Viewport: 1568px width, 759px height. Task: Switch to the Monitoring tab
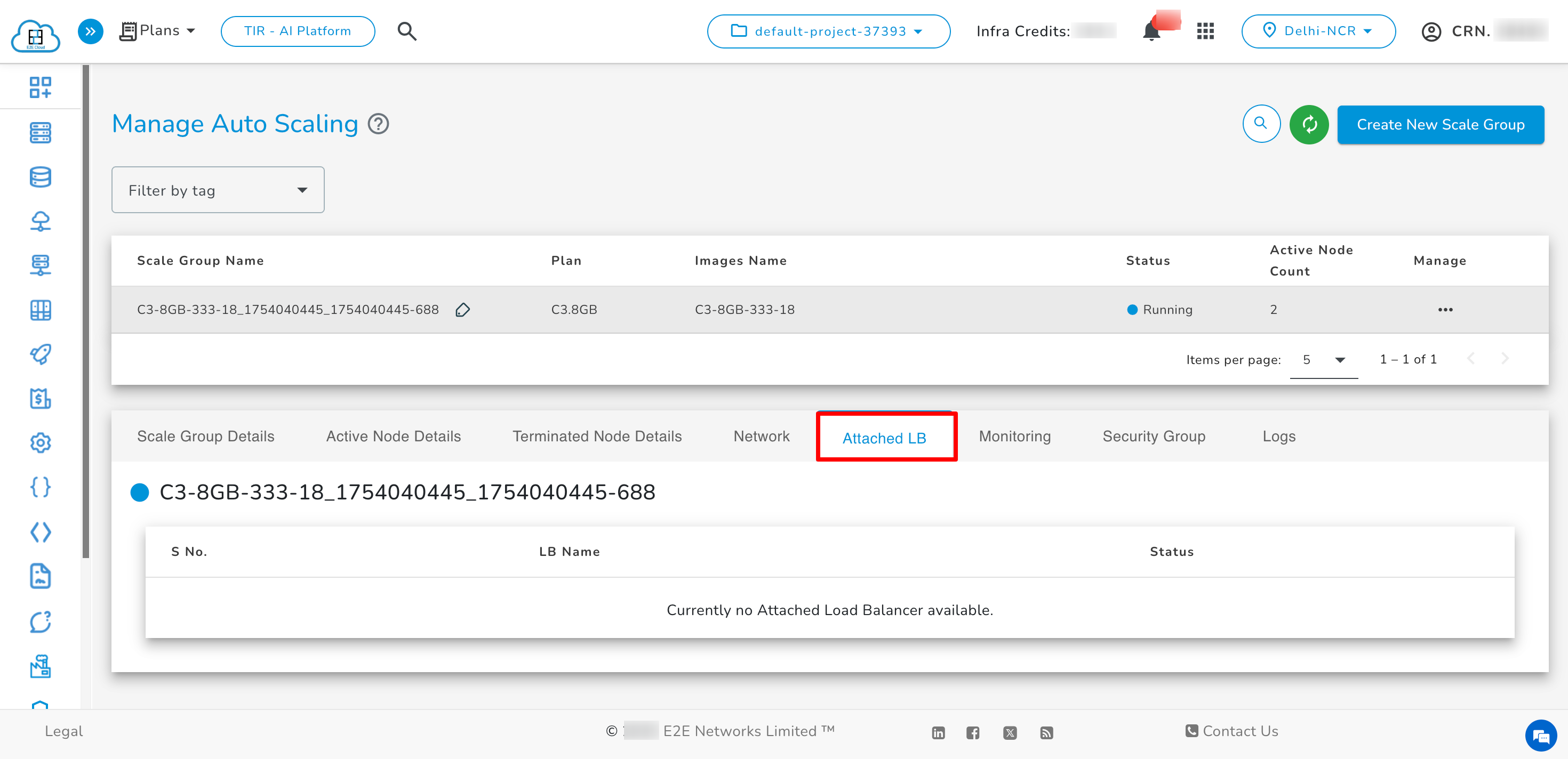pyautogui.click(x=1015, y=437)
